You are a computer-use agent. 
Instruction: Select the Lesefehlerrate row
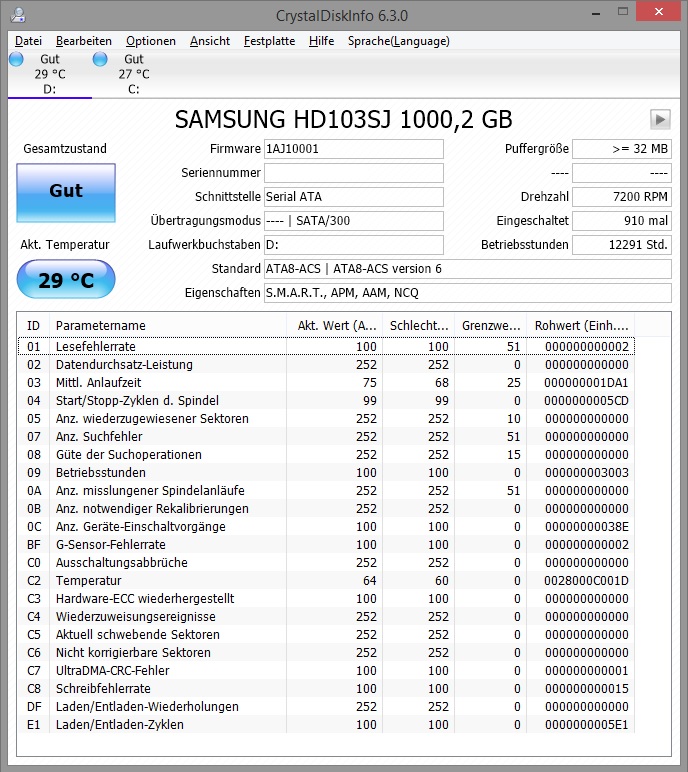[327, 347]
